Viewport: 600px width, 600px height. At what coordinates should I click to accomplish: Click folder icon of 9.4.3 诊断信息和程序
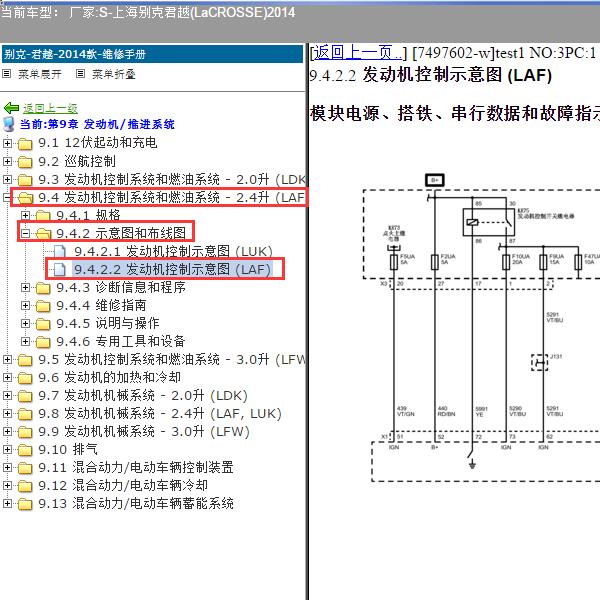tap(43, 288)
